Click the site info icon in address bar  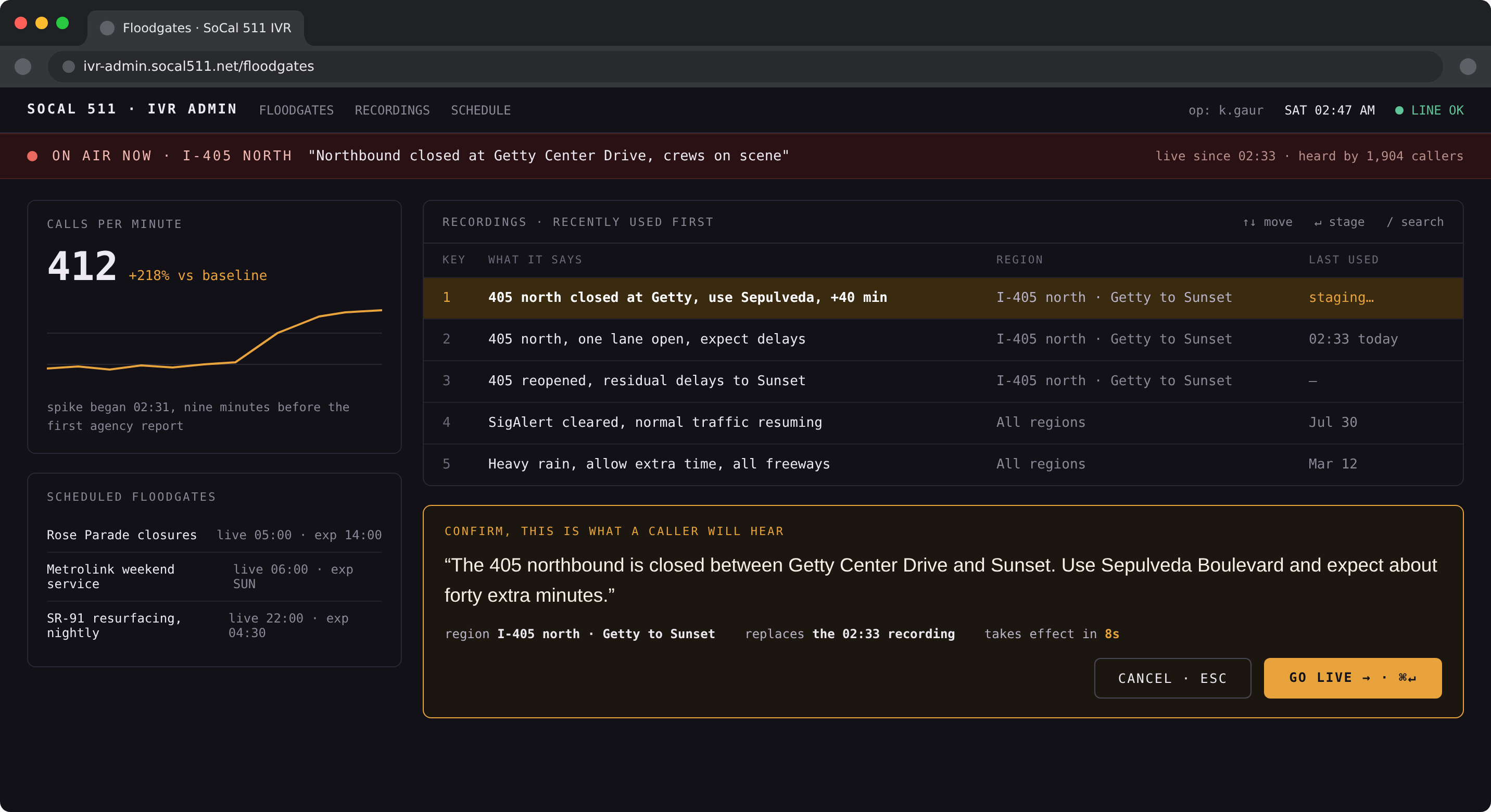pyautogui.click(x=68, y=67)
